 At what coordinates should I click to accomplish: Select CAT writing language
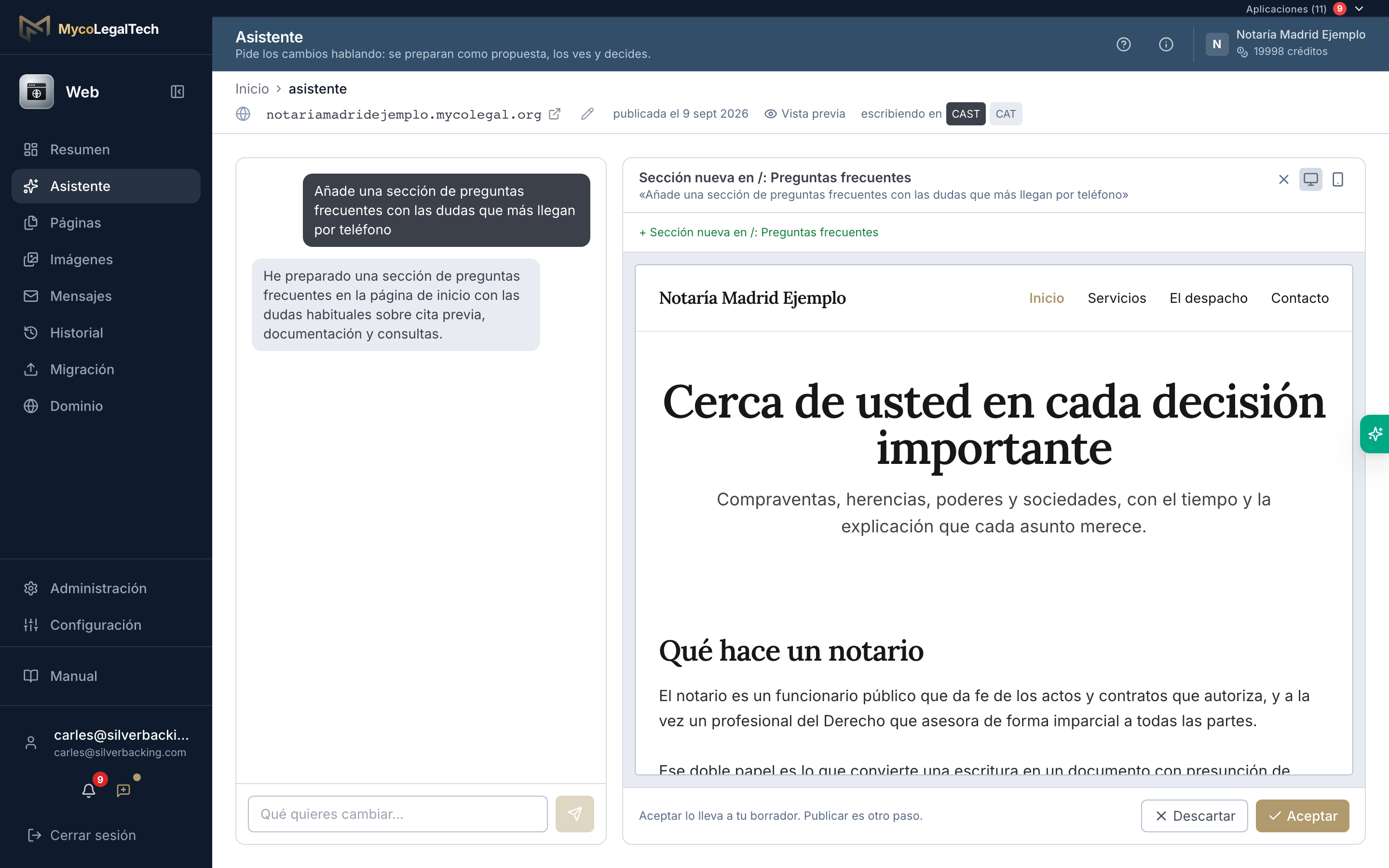pyautogui.click(x=1006, y=114)
